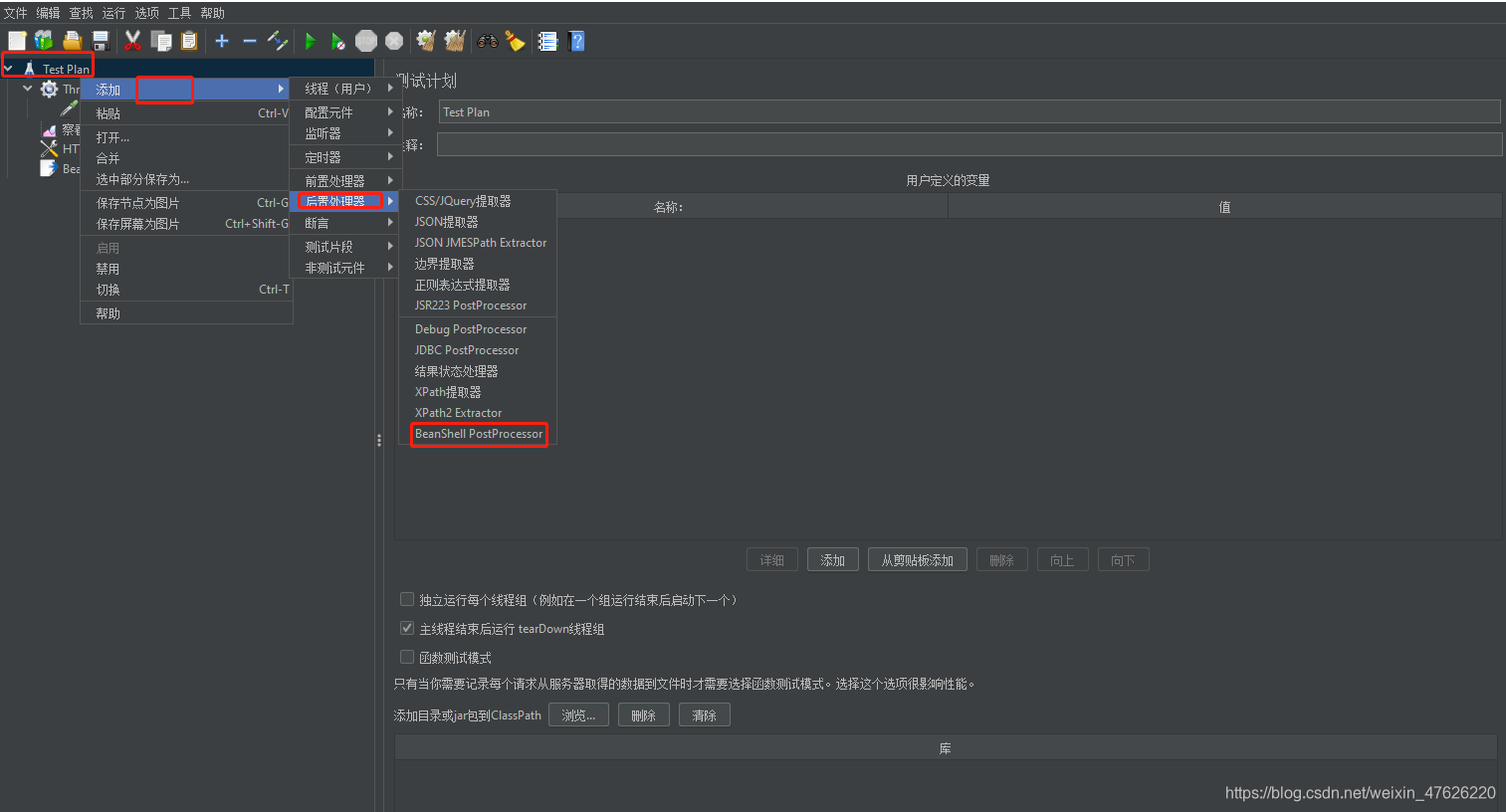Open the 运行 menu
This screenshot has height=812, width=1506.
(x=113, y=13)
